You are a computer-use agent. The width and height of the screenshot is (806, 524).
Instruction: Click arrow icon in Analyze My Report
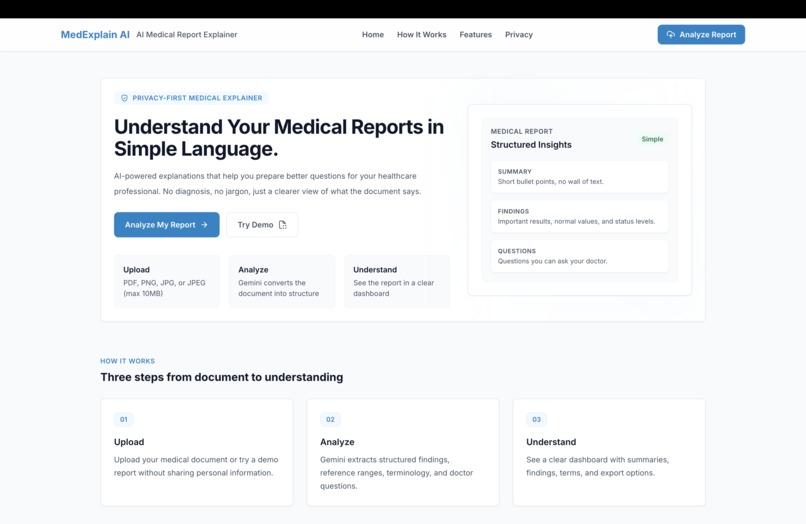204,225
